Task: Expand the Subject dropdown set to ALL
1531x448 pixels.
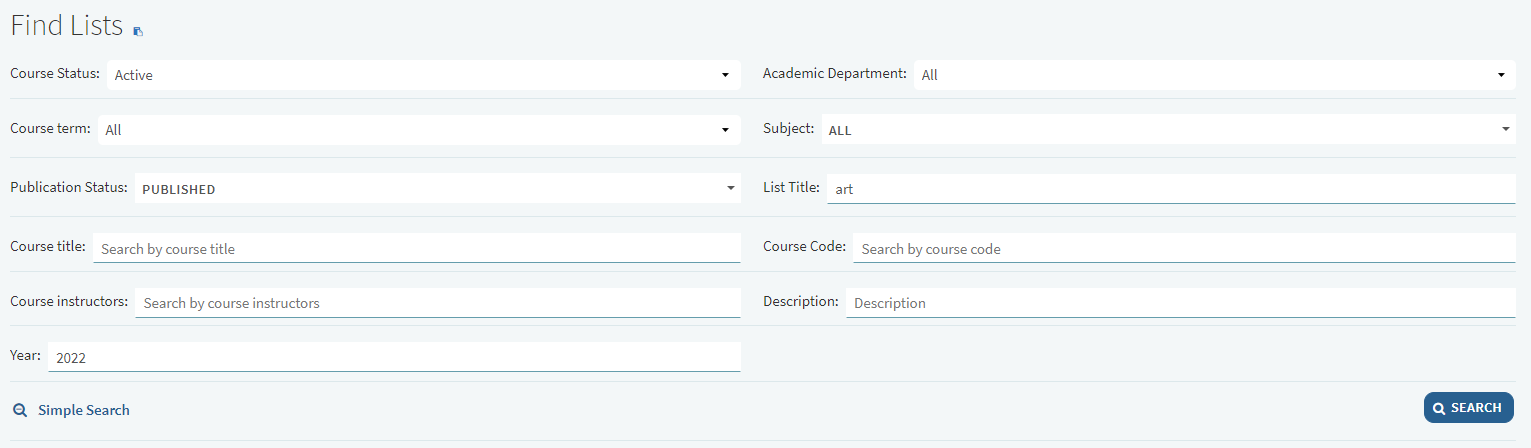Action: point(1169,130)
